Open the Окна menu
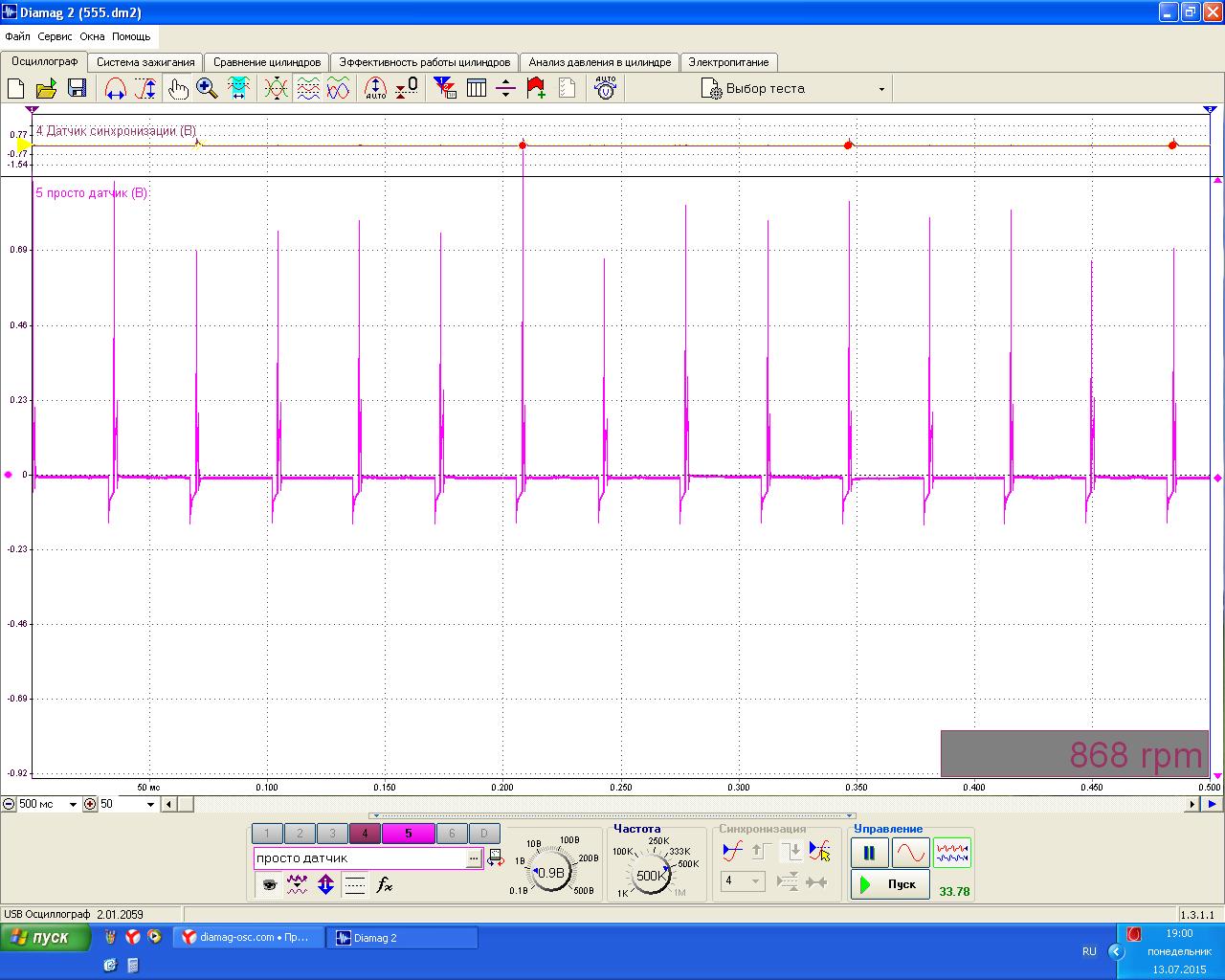This screenshot has width=1225, height=980. [x=92, y=36]
